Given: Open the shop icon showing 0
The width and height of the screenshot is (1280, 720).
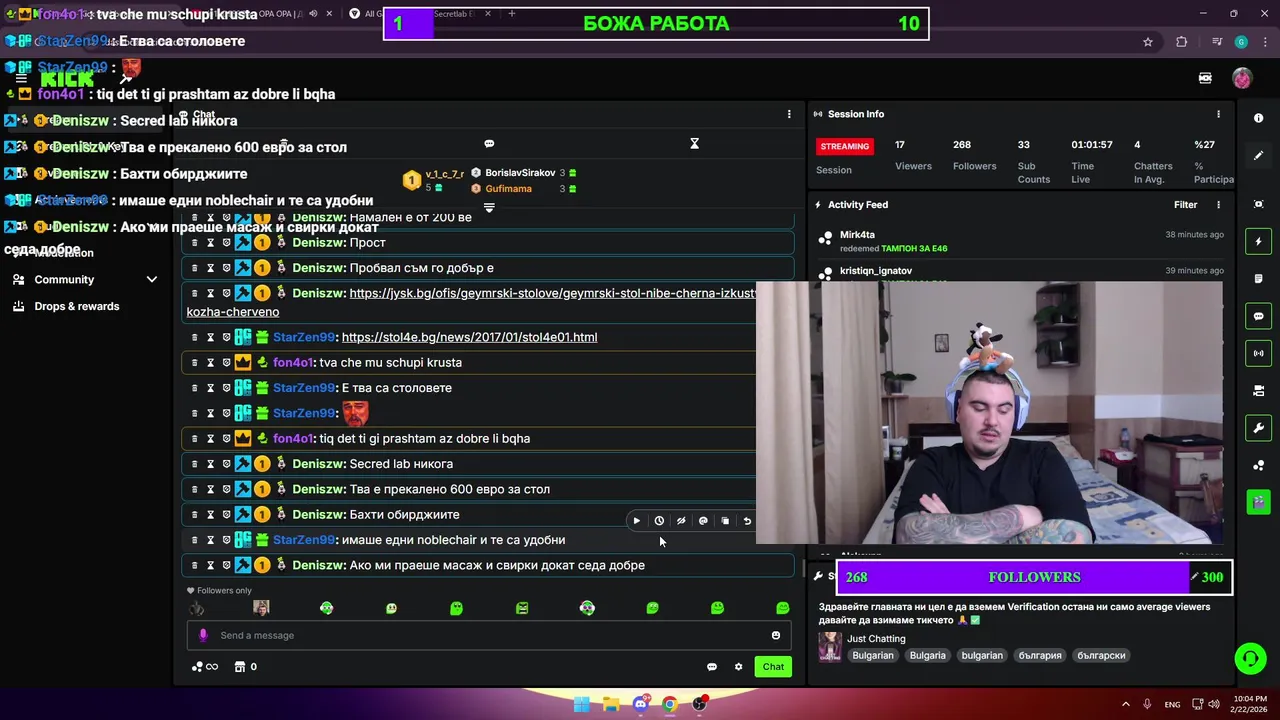Looking at the screenshot, I should [x=245, y=667].
